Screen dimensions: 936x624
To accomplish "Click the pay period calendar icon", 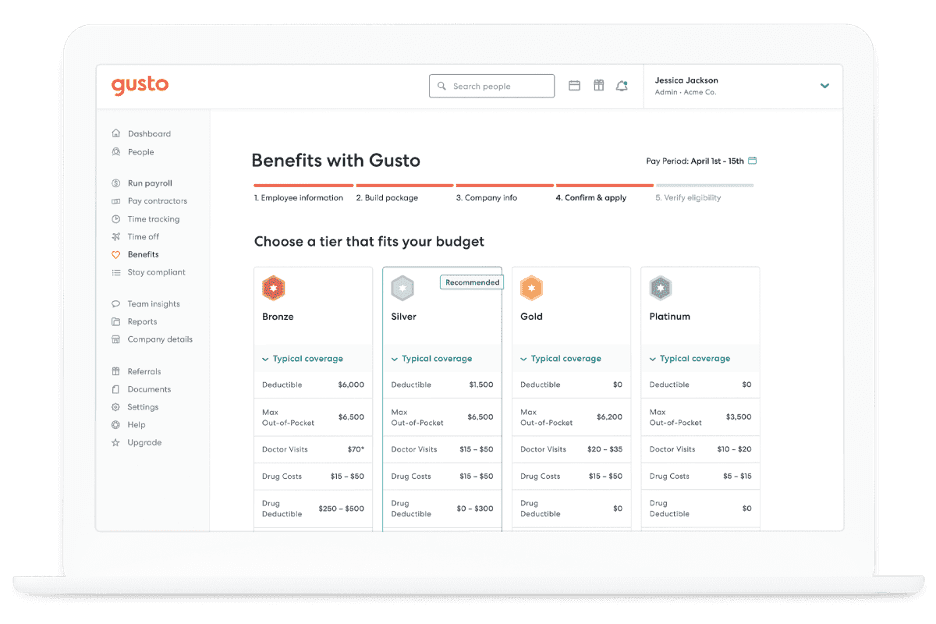I will [753, 161].
